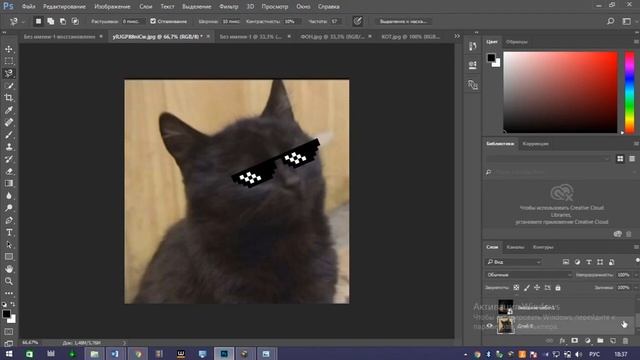Image resolution: width=640 pixels, height=360 pixels.
Task: Select the Move tool
Action: click(9, 49)
